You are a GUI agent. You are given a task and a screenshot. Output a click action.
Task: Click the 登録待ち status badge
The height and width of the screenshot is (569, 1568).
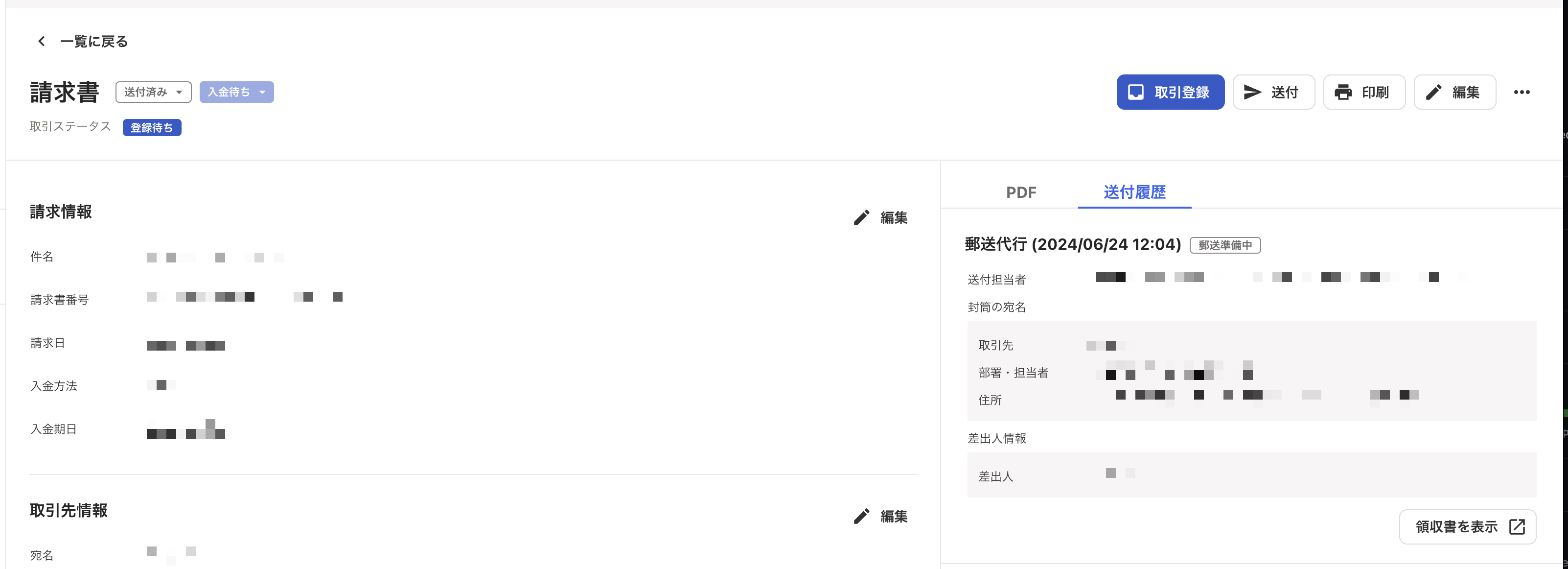pos(152,127)
